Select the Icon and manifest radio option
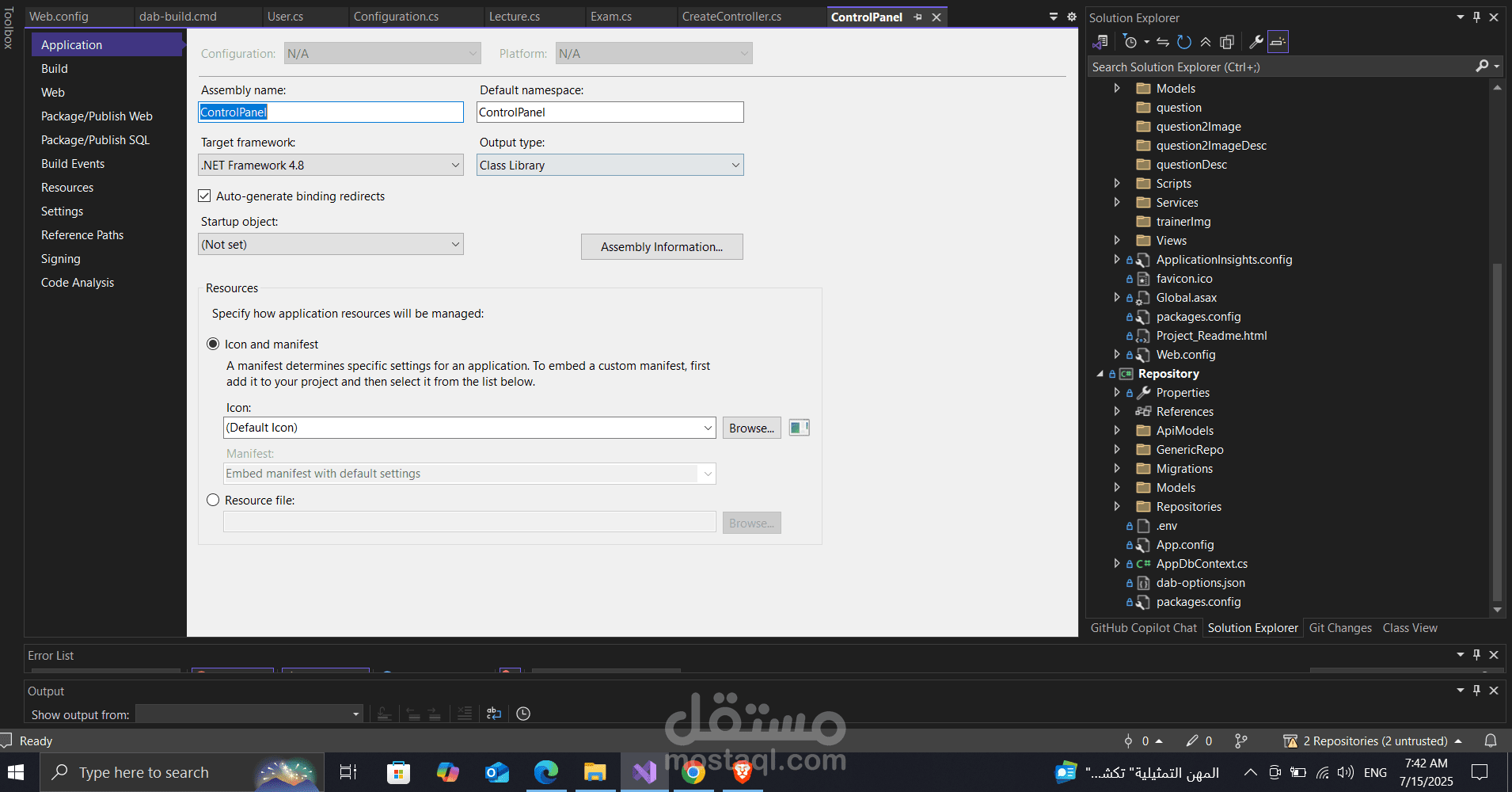Image resolution: width=1512 pixels, height=792 pixels. pyautogui.click(x=213, y=344)
